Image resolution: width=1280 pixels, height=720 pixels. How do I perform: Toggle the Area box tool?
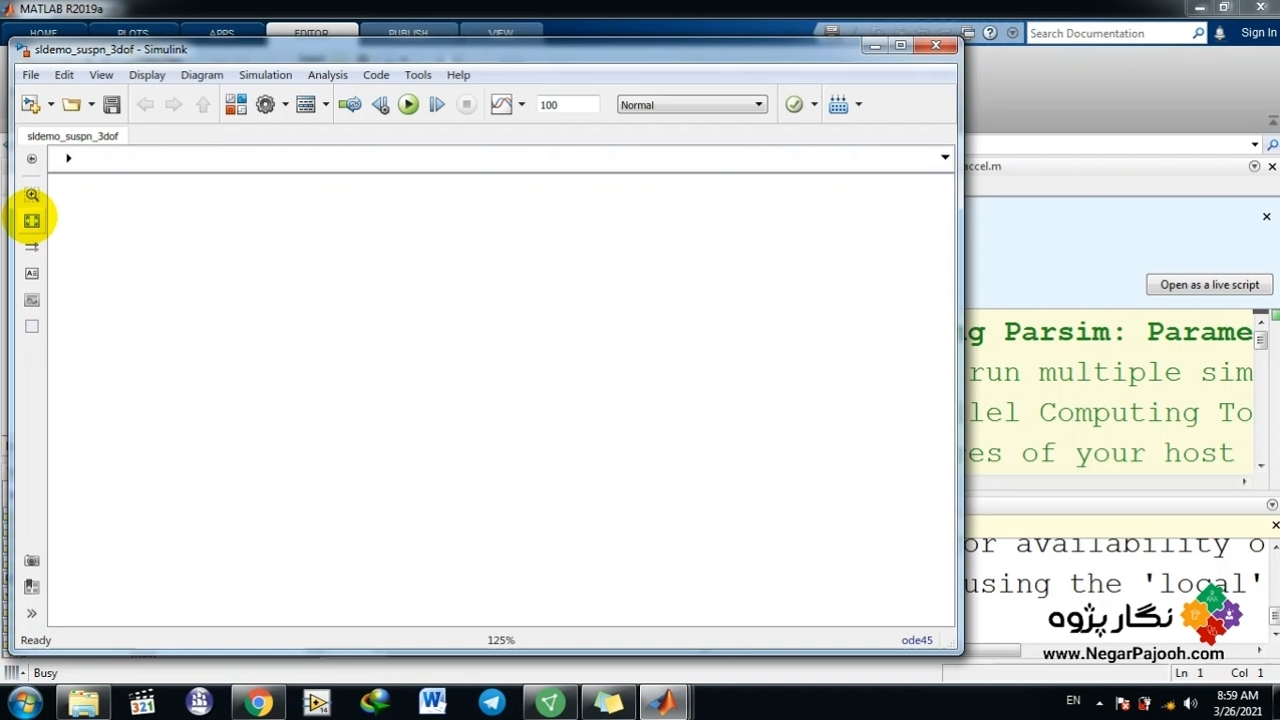32,326
